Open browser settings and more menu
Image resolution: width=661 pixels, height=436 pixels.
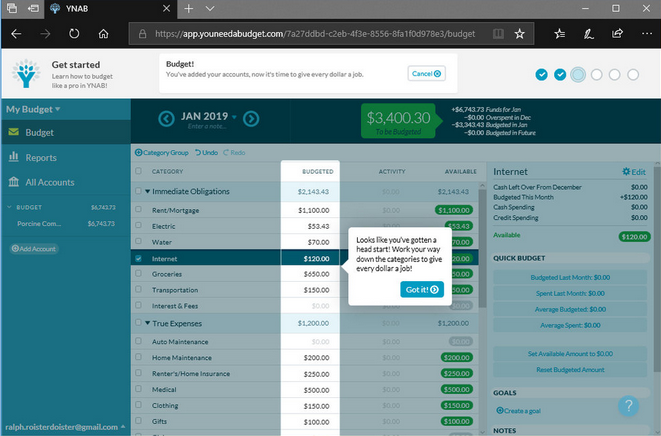point(647,33)
